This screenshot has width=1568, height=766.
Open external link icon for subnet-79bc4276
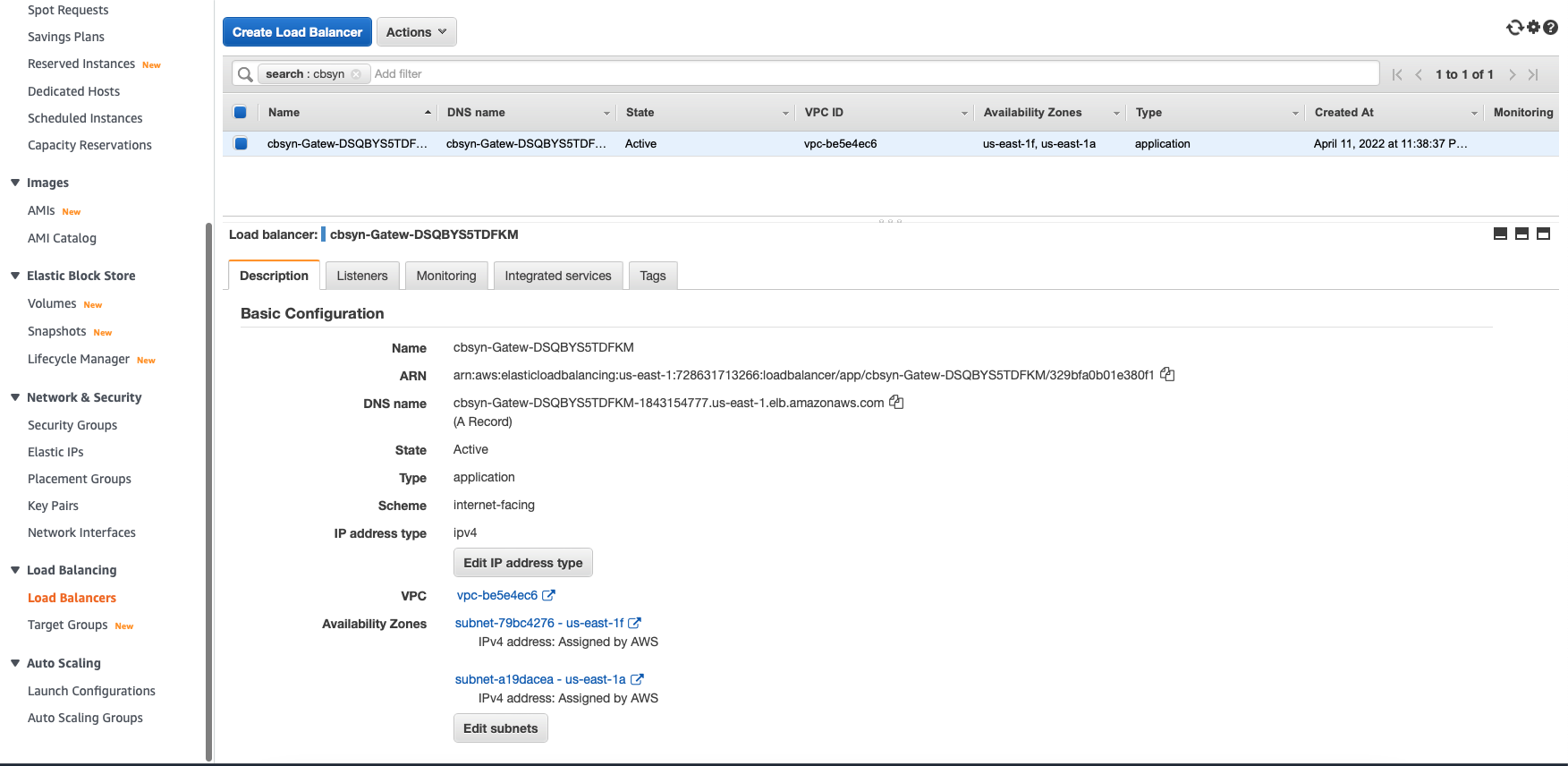coord(634,623)
